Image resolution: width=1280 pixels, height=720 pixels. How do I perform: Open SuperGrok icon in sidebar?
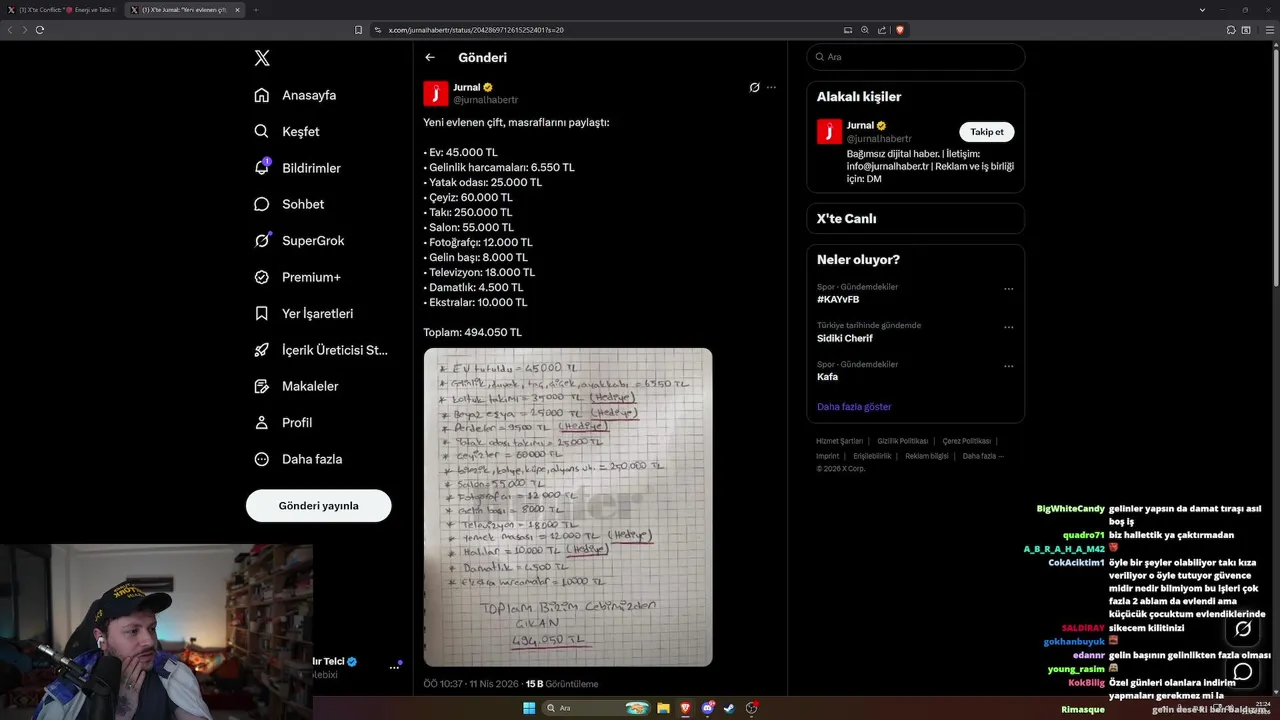(262, 240)
